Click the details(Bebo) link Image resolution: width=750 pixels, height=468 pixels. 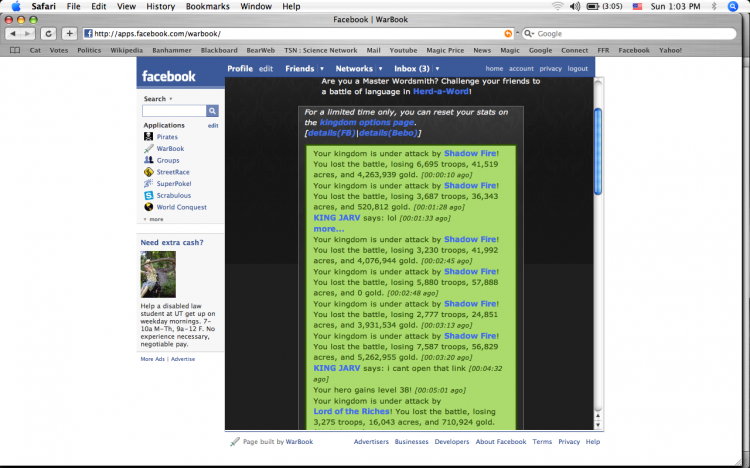point(388,133)
